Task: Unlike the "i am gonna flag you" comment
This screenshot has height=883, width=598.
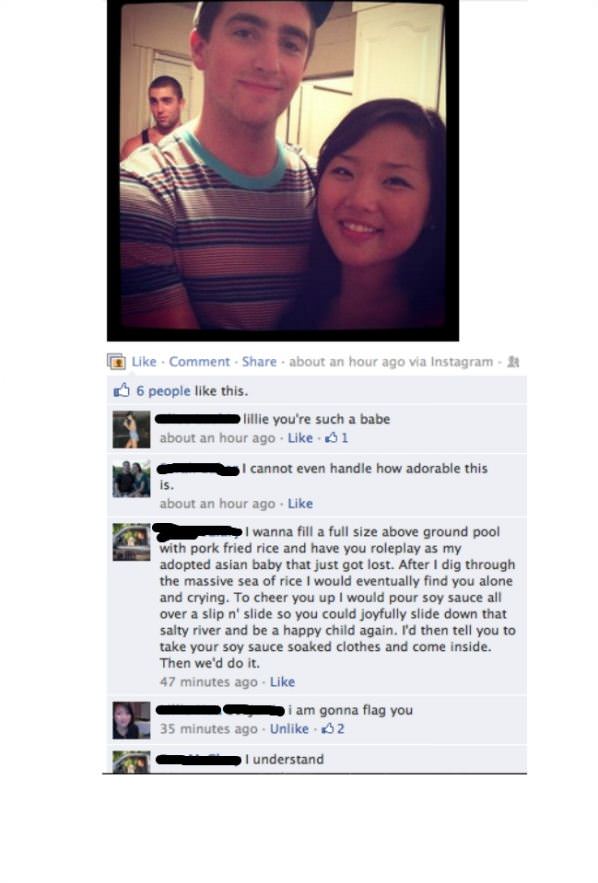Action: pos(289,729)
